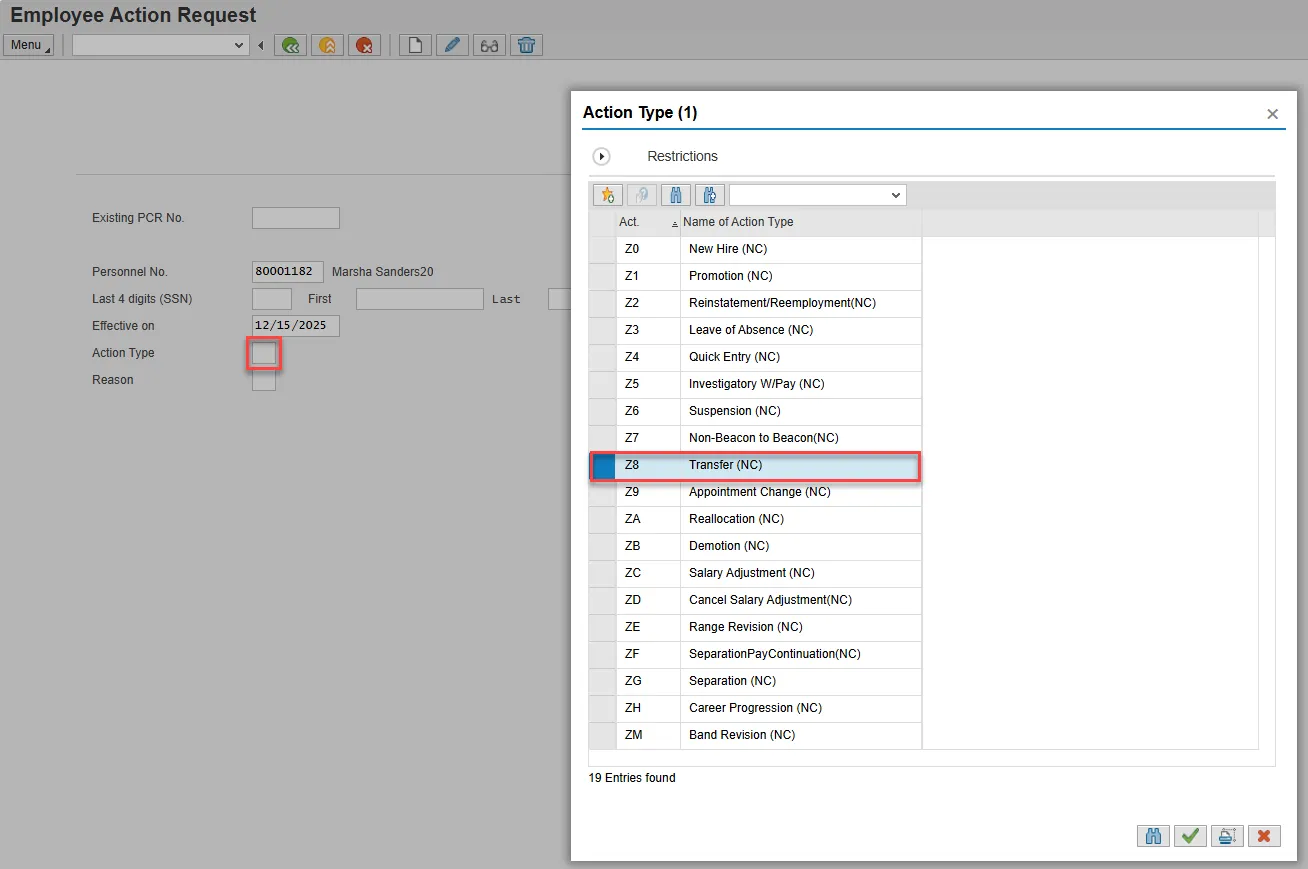Image resolution: width=1308 pixels, height=869 pixels.
Task: Select row marker for ZC Salary Adjustment
Action: tap(602, 573)
